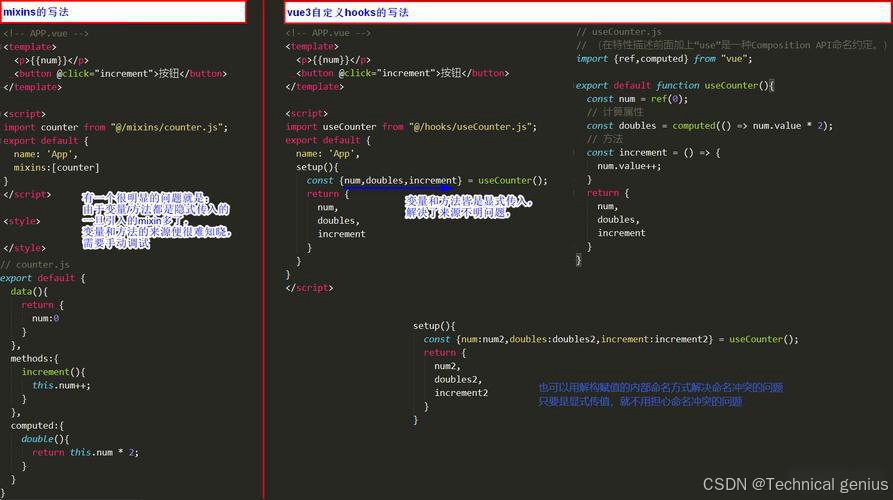Click the "export default function useCounter(){" line

pyautogui.click(x=675, y=85)
